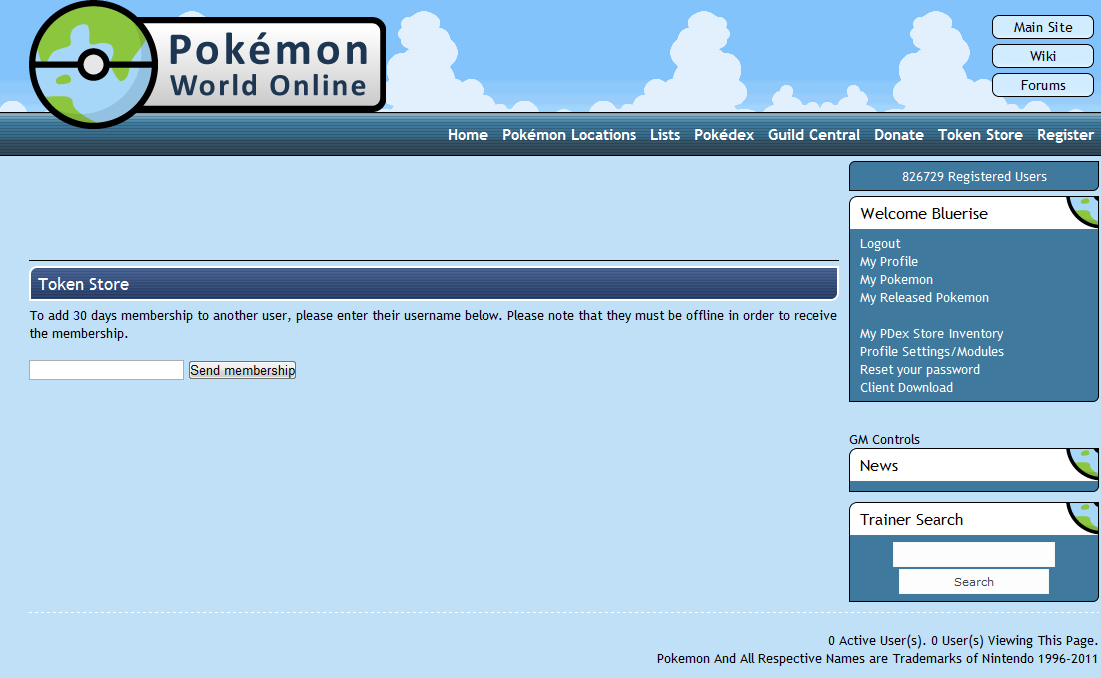The image size is (1101, 678).
Task: Select Home in the navigation bar
Action: 467,135
